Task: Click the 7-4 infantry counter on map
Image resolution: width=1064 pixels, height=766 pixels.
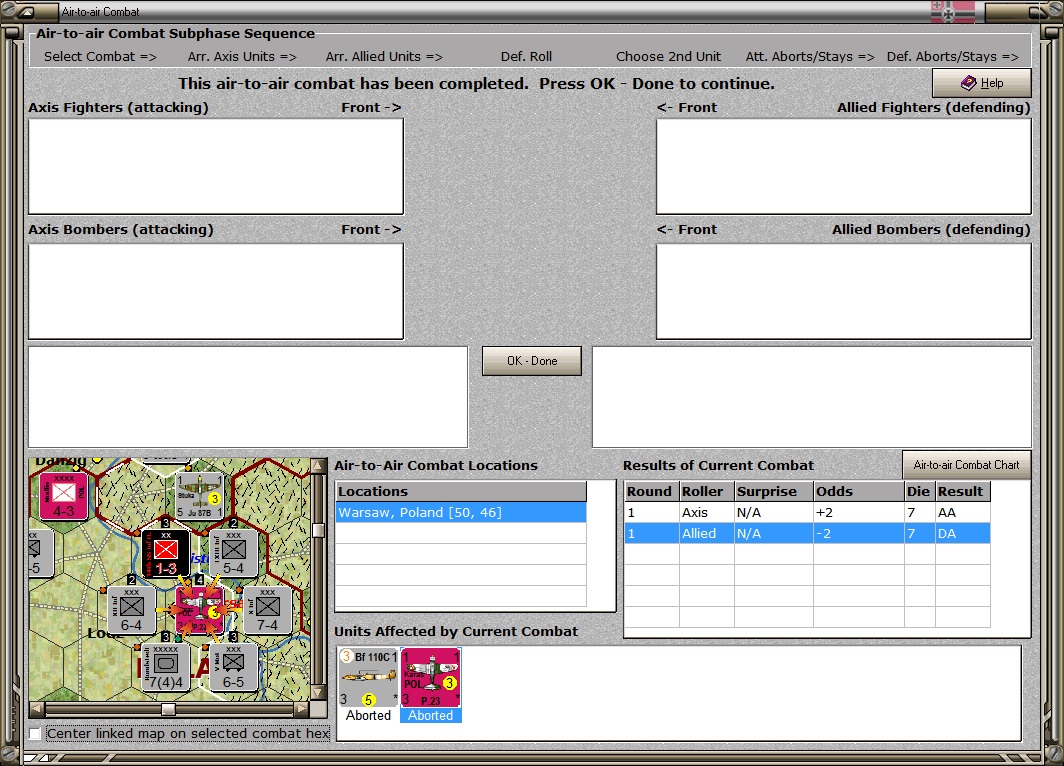Action: pyautogui.click(x=267, y=610)
